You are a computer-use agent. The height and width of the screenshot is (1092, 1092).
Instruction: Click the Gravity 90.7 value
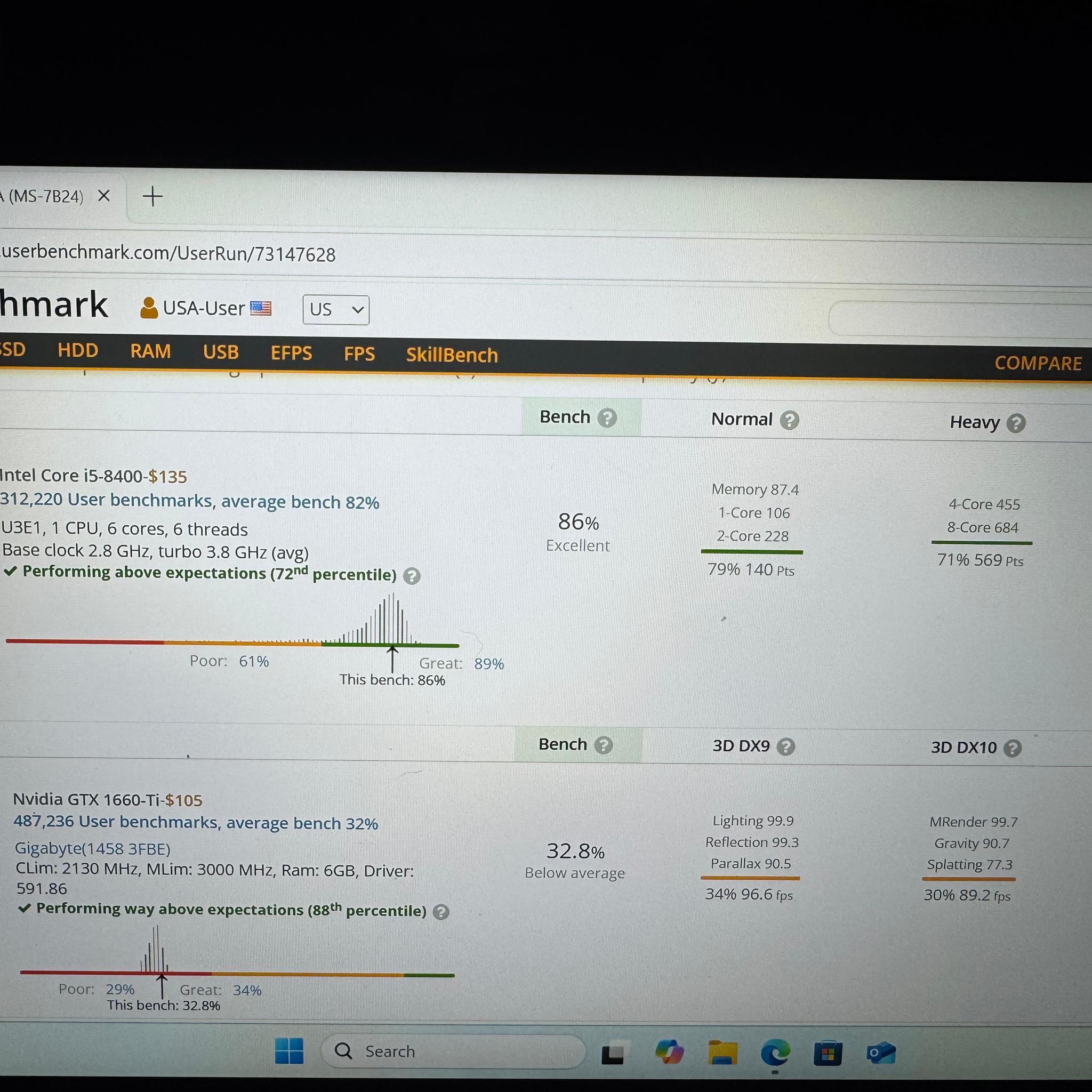[971, 844]
